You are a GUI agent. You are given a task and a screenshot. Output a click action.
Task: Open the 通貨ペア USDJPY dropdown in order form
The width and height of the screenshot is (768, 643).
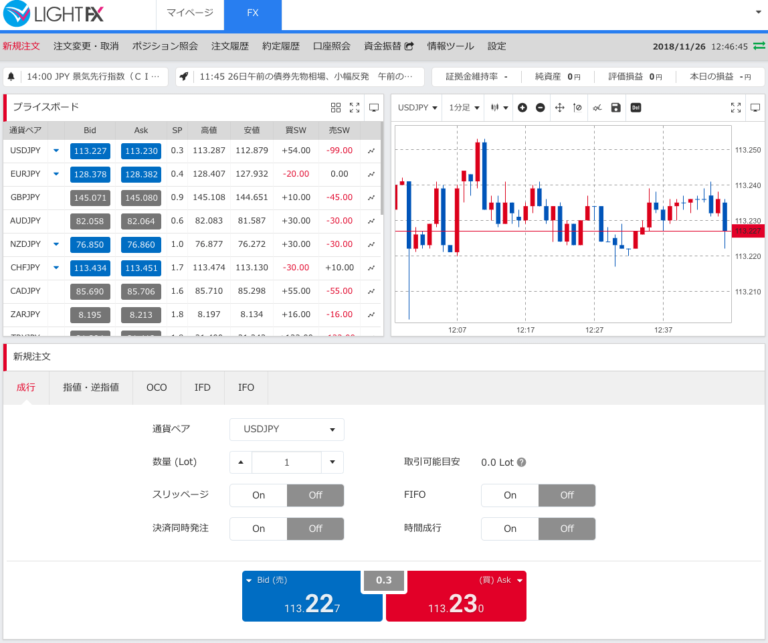287,430
